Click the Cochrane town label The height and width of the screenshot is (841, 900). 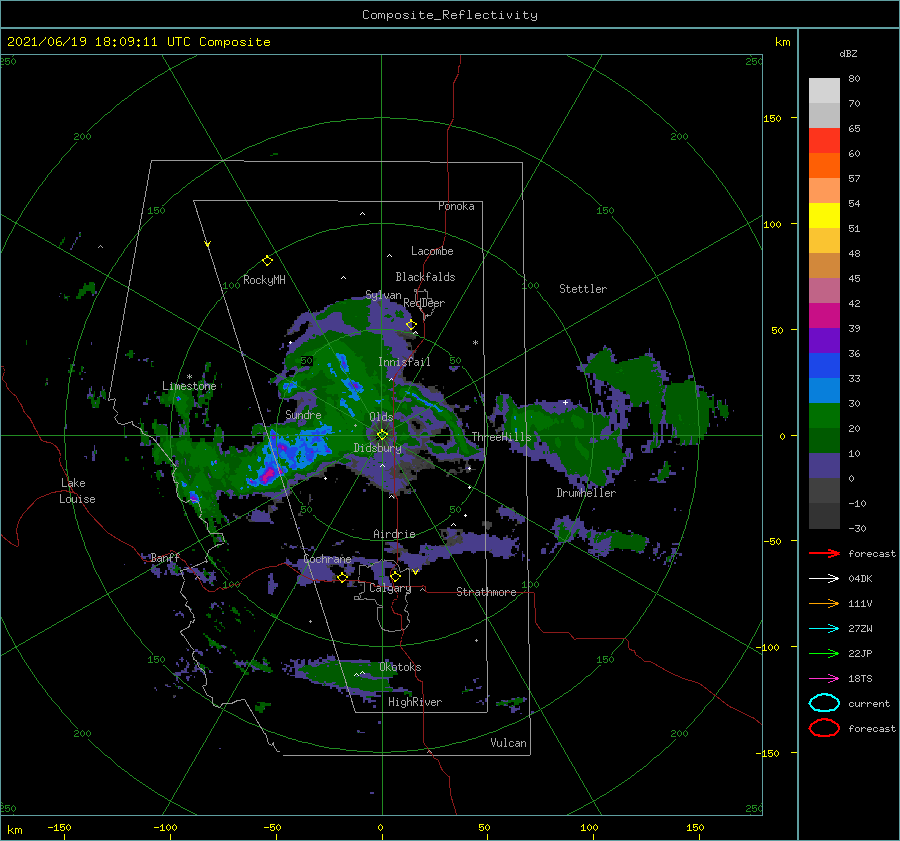(x=327, y=559)
